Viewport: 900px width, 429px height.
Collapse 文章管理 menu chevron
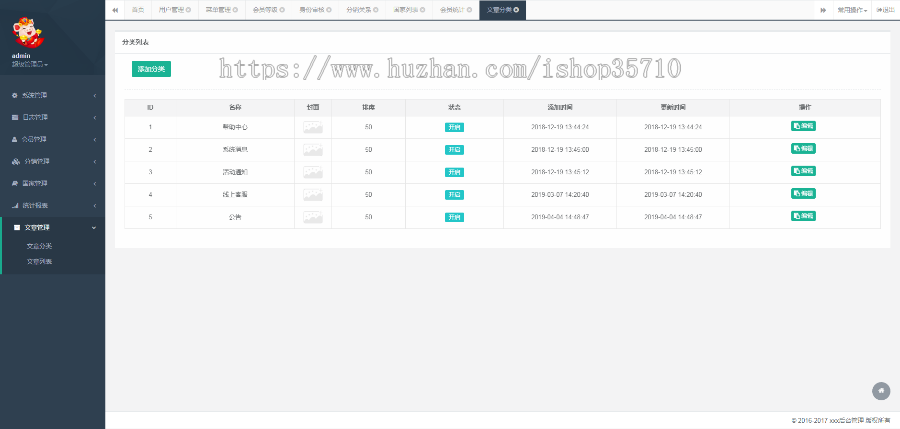[x=94, y=227]
